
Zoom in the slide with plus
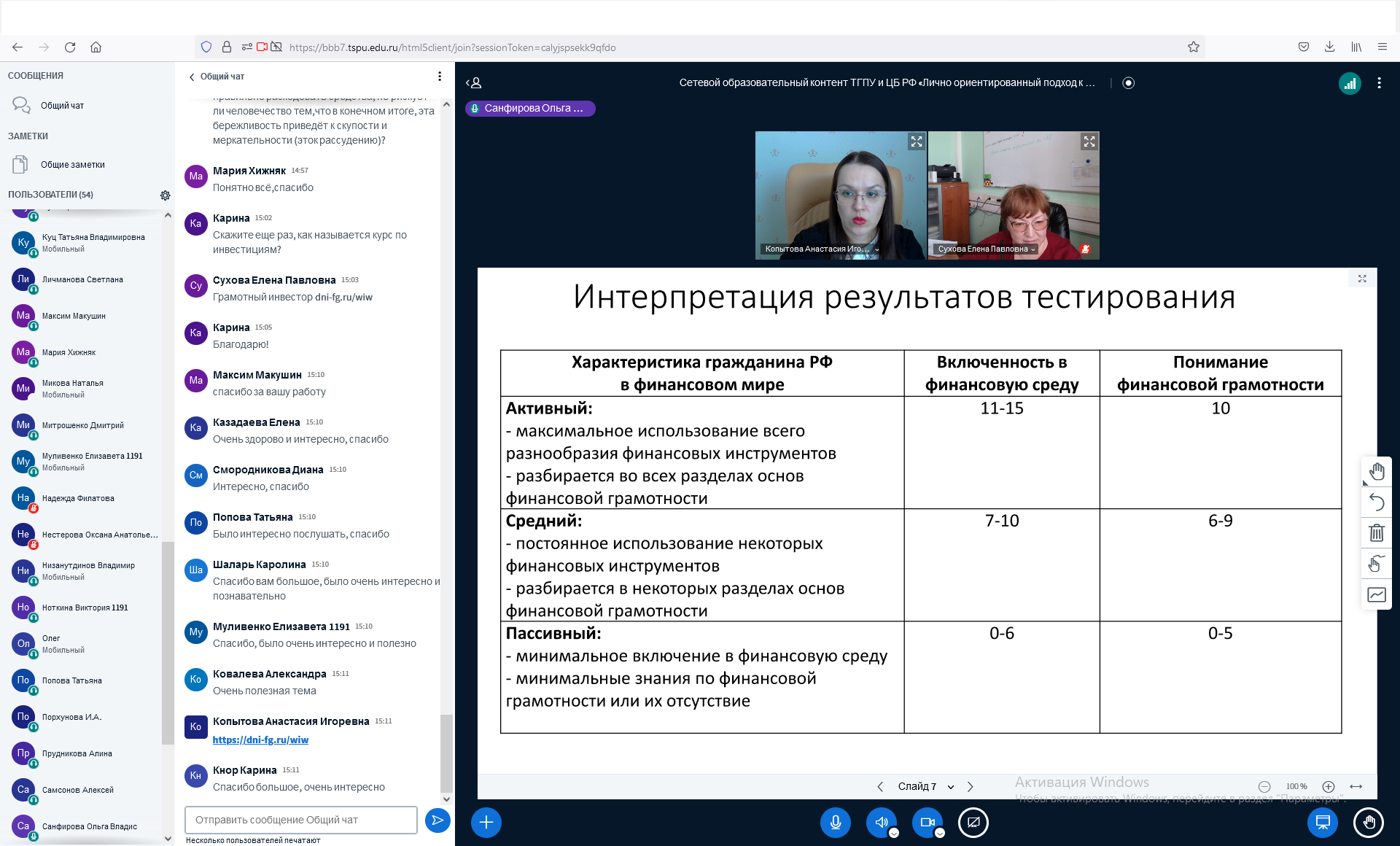pos(1329,786)
